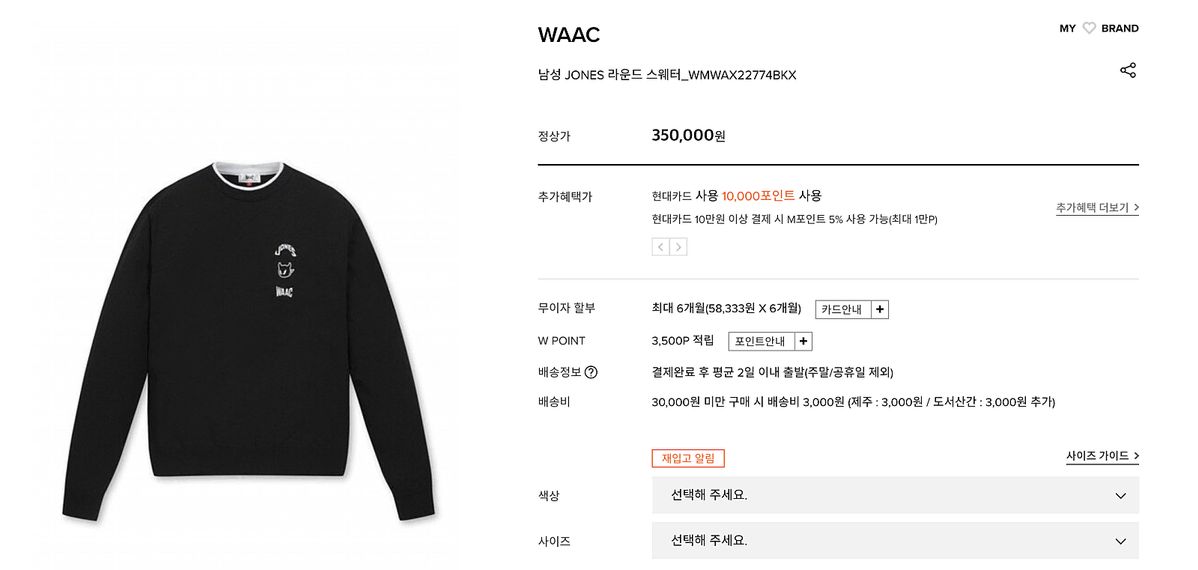This screenshot has width=1198, height=570.
Task: Open delivery info help question mark
Action: point(591,373)
